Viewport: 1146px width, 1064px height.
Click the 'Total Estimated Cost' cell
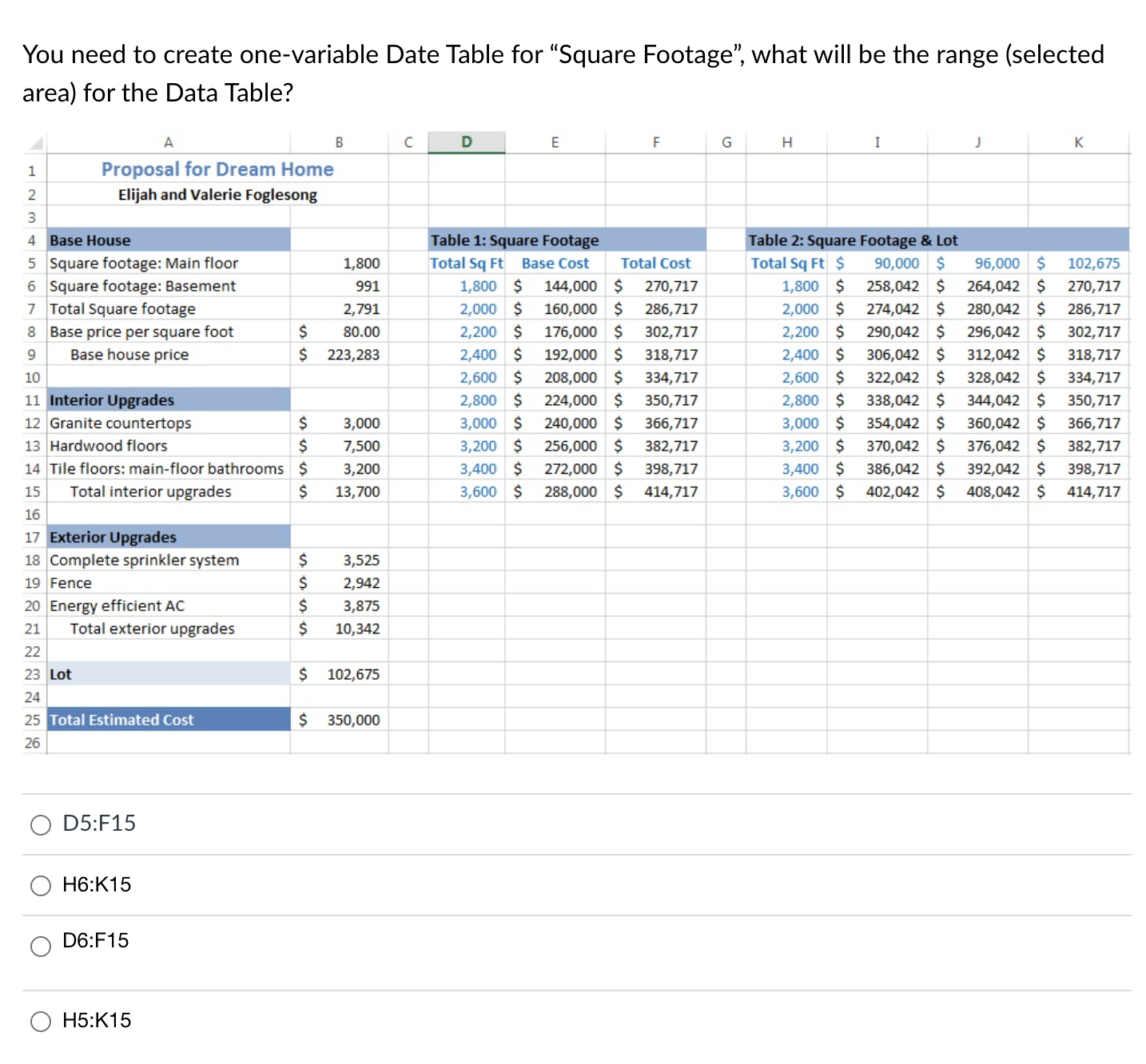pos(169,719)
